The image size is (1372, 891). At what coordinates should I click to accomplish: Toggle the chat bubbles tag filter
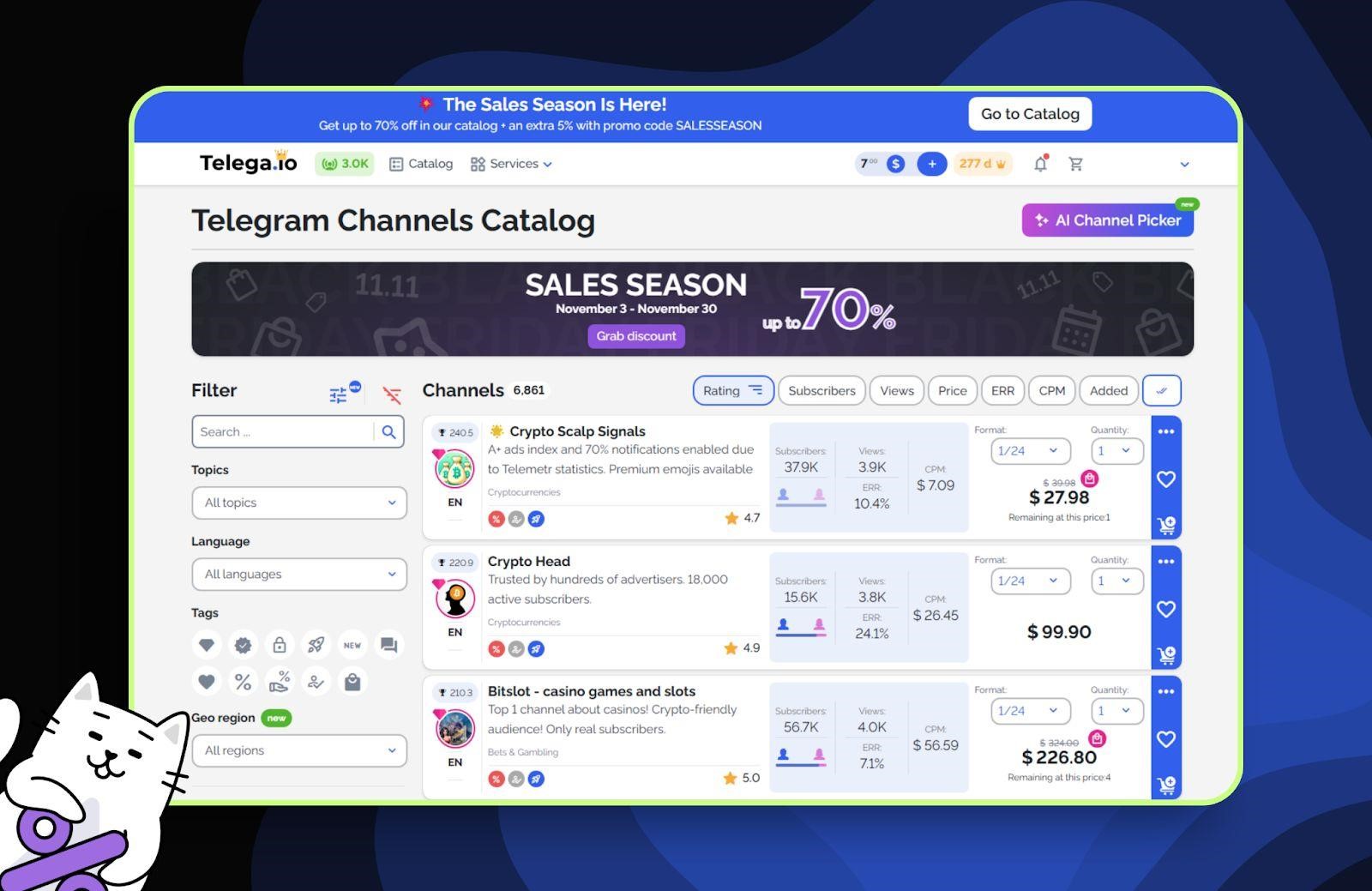point(389,645)
